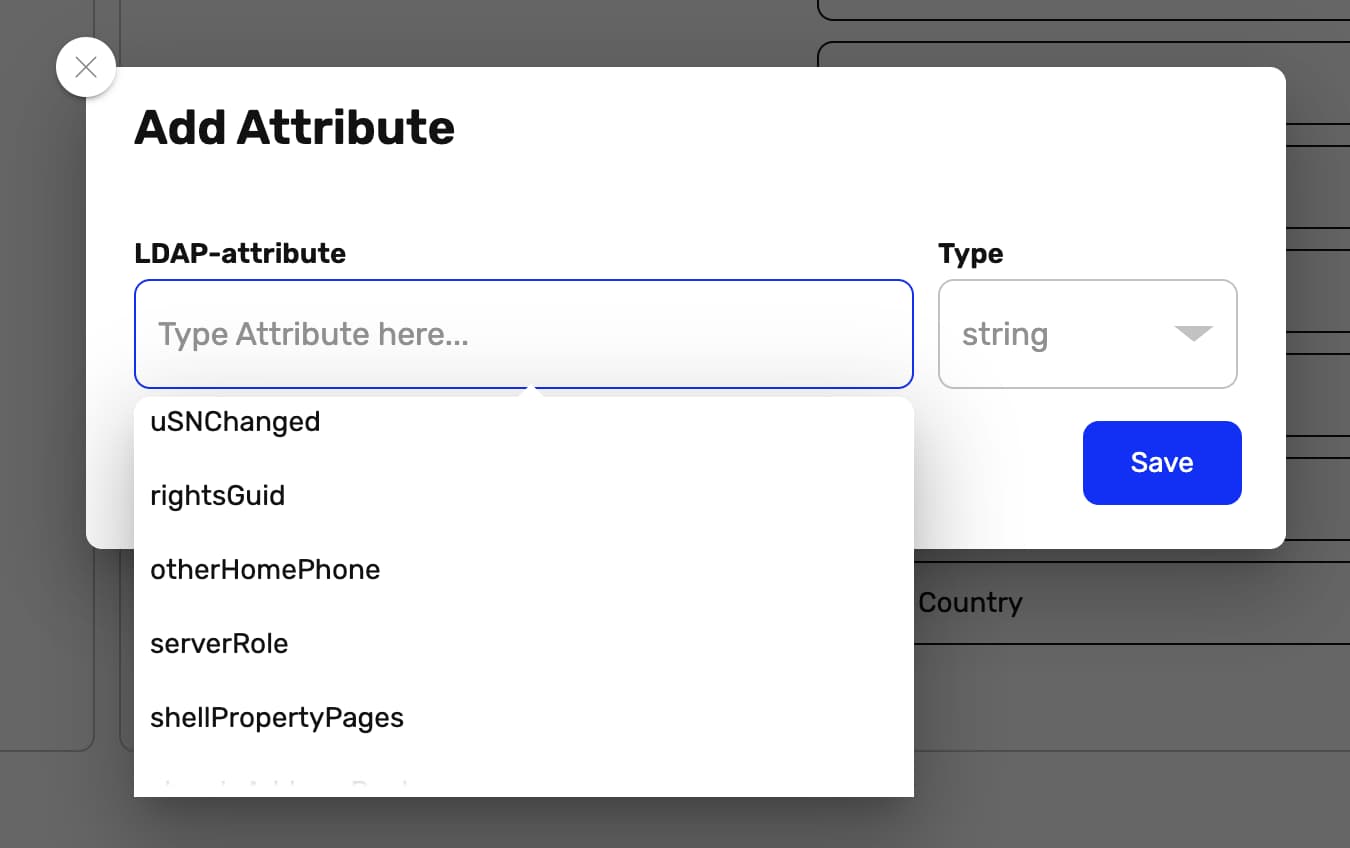Close the Add Attribute dialog with the X icon

(86, 67)
